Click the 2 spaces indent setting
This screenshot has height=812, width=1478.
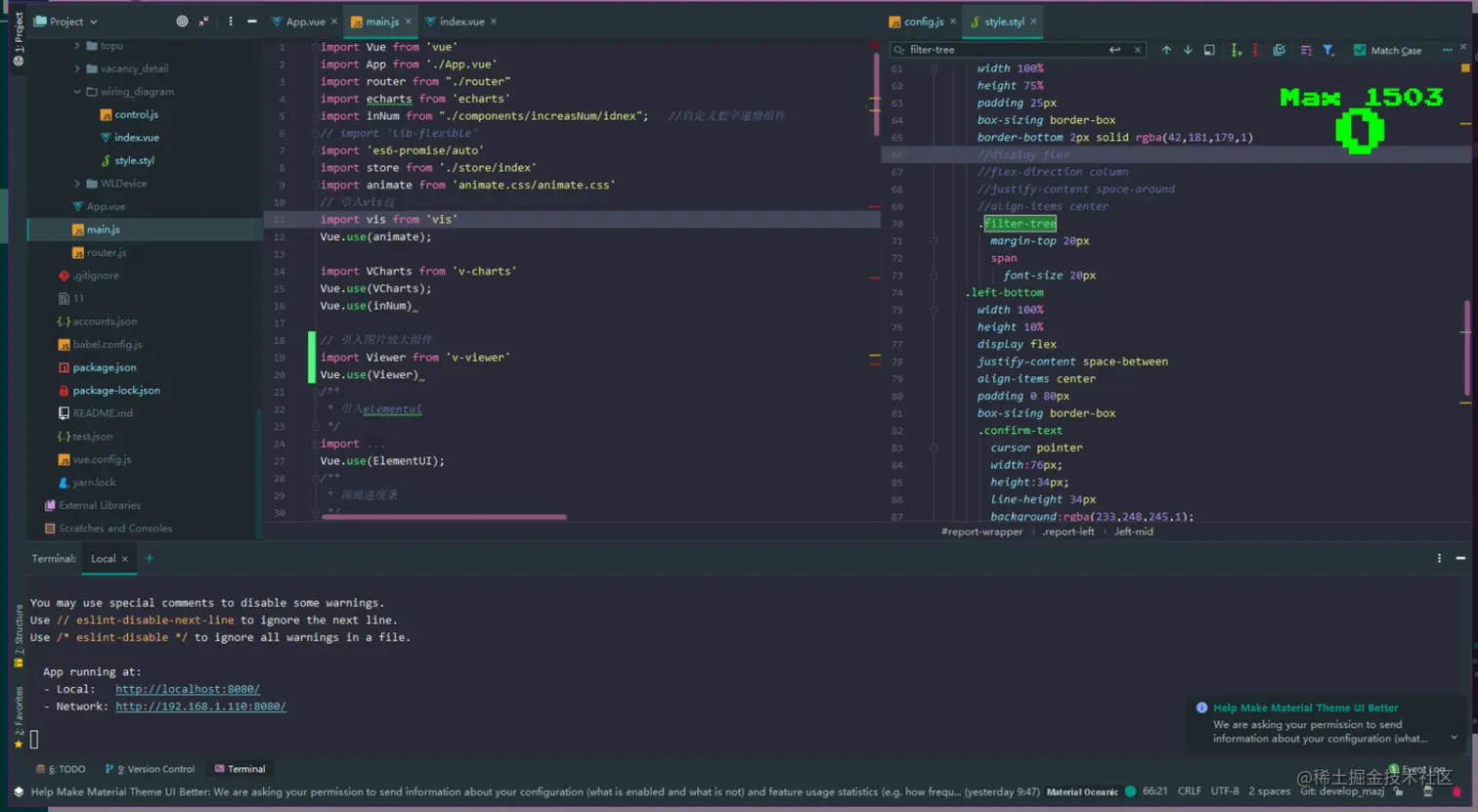(1269, 791)
